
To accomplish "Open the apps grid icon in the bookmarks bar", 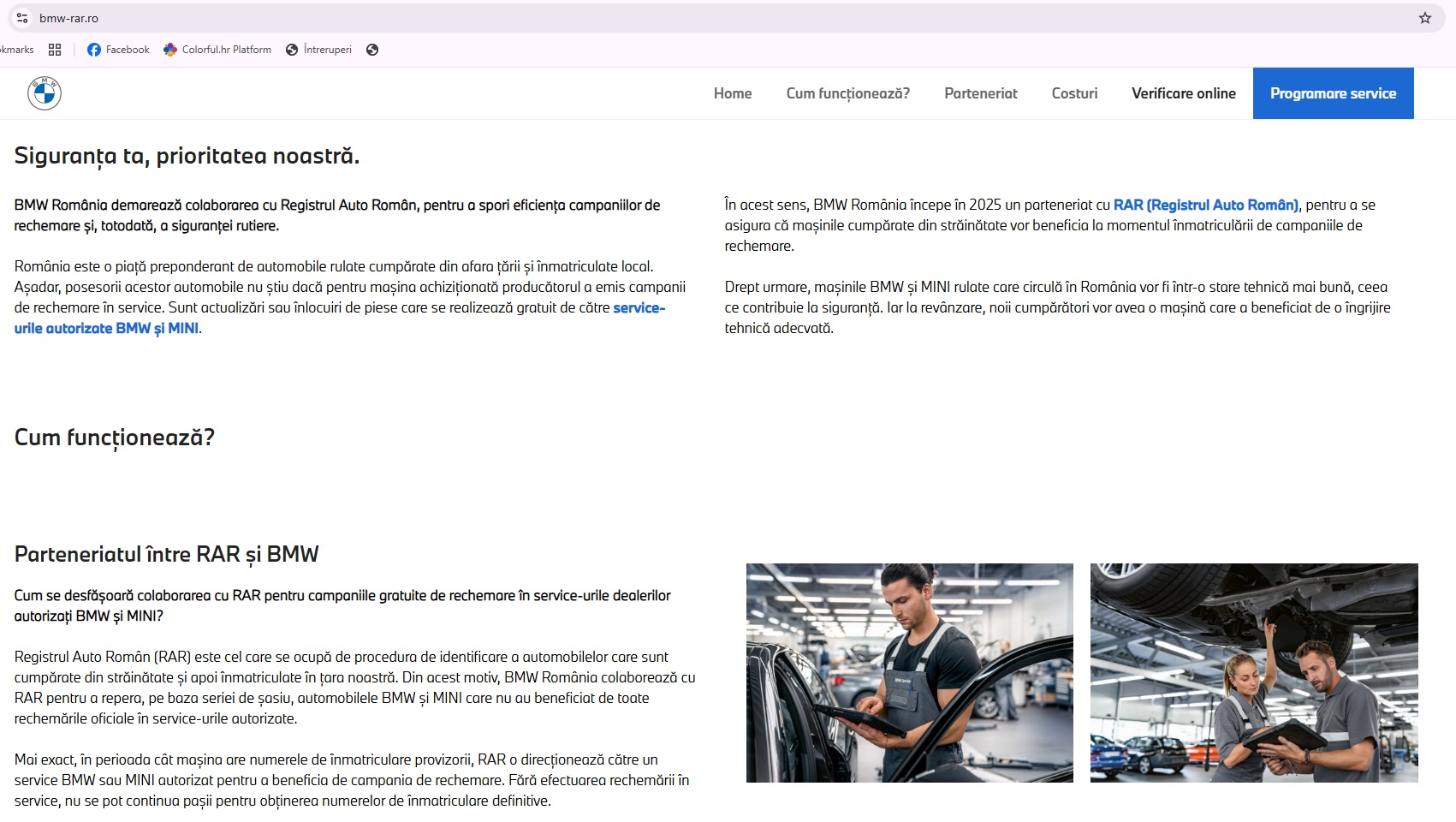I will tap(55, 50).
